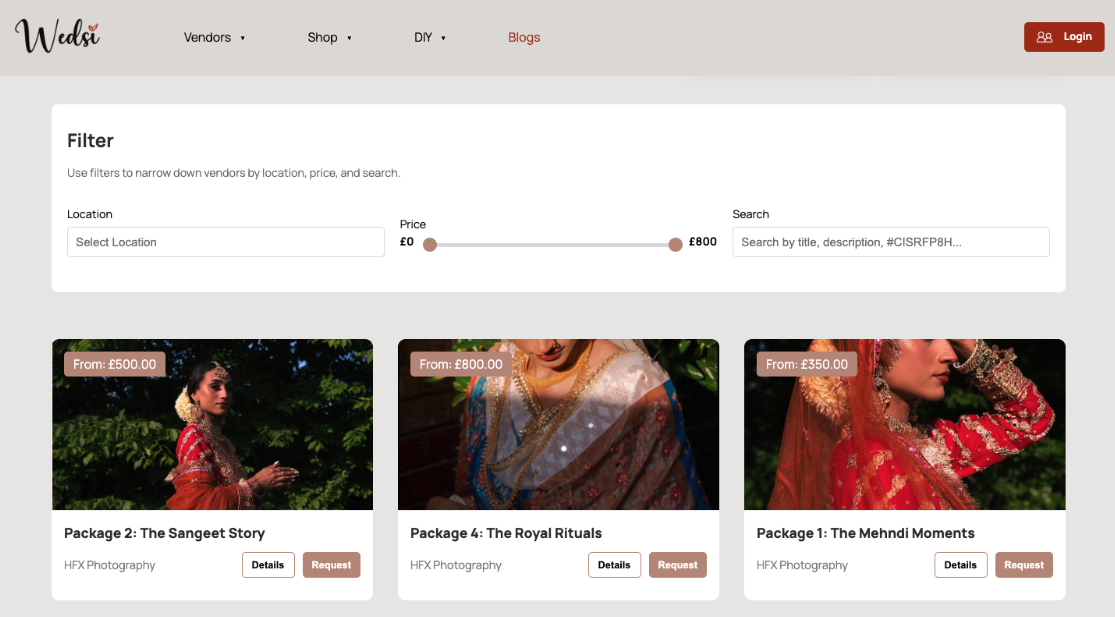Click the minimum price slider handle
The height and width of the screenshot is (617, 1115).
coord(430,244)
